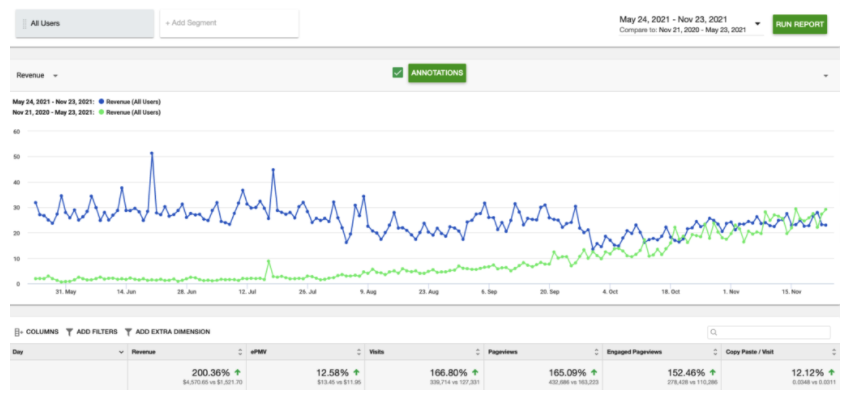This screenshot has height=399, width=852.
Task: Click the green Revenue legend dot
Action: coord(102,113)
